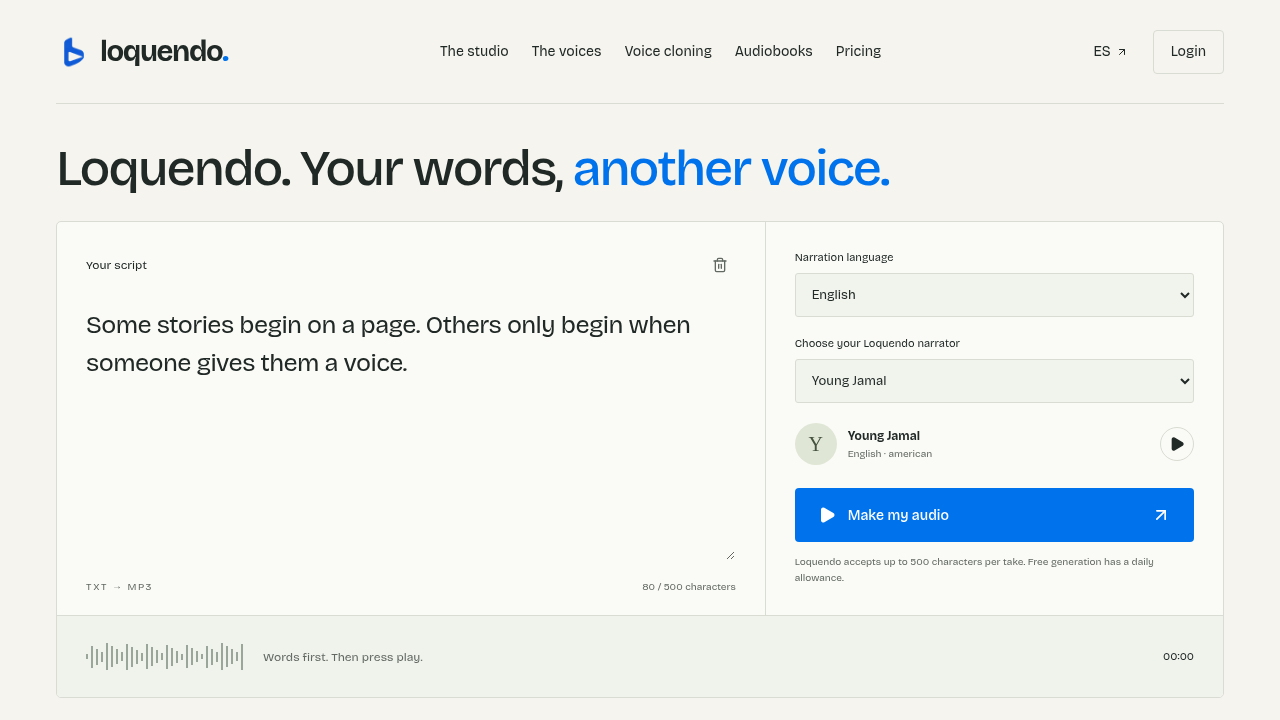Open the Loquendo narrator dropdown
The width and height of the screenshot is (1280, 720).
[994, 381]
